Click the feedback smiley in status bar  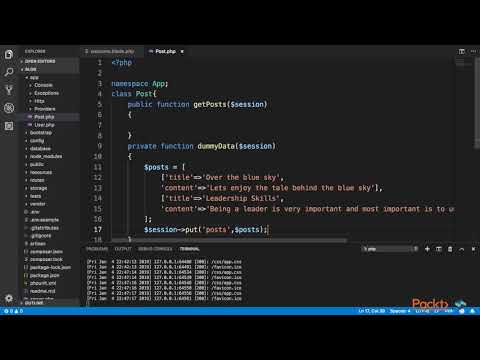(x=462, y=311)
